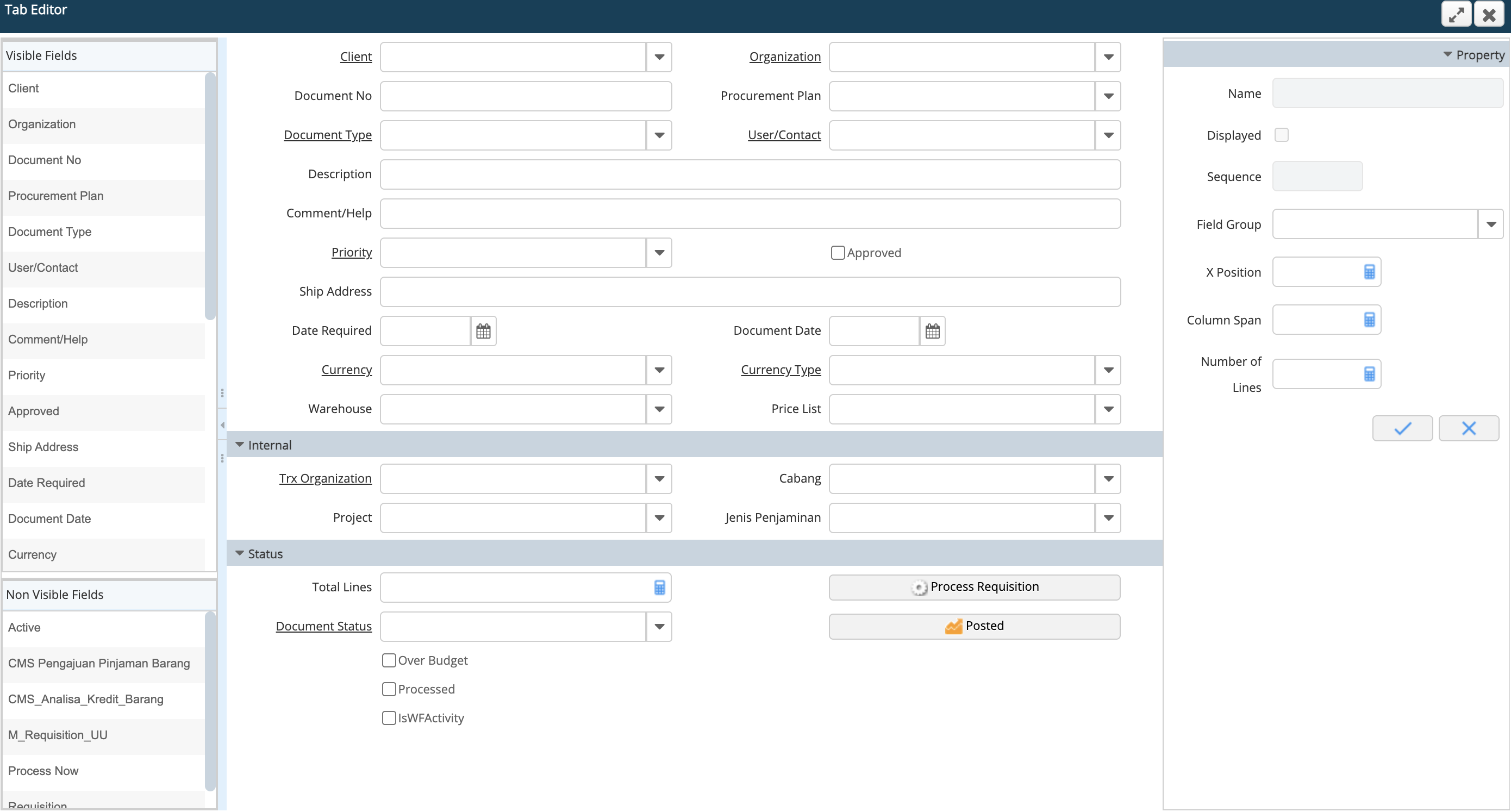Collapse the left panel splitter arrow
This screenshot has width=1511, height=812.
(222, 425)
